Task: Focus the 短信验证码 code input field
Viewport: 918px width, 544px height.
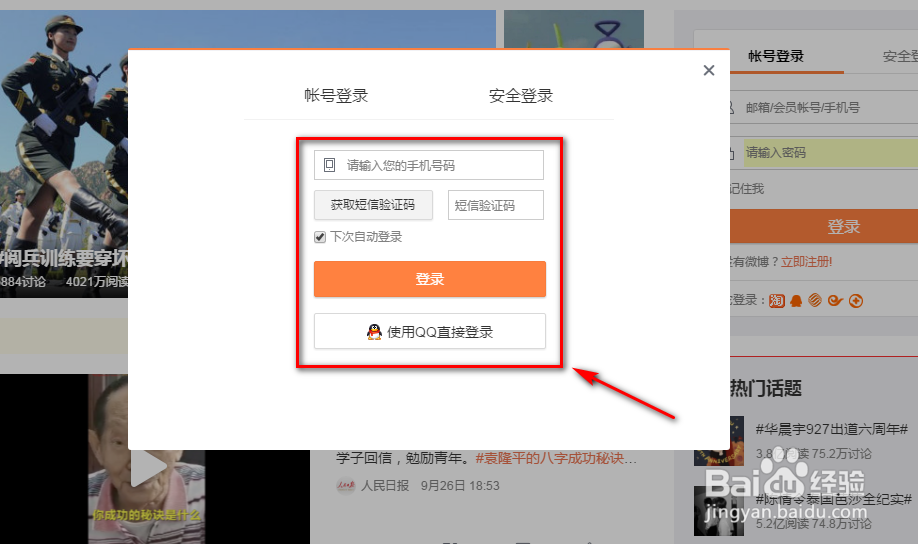Action: (495, 205)
